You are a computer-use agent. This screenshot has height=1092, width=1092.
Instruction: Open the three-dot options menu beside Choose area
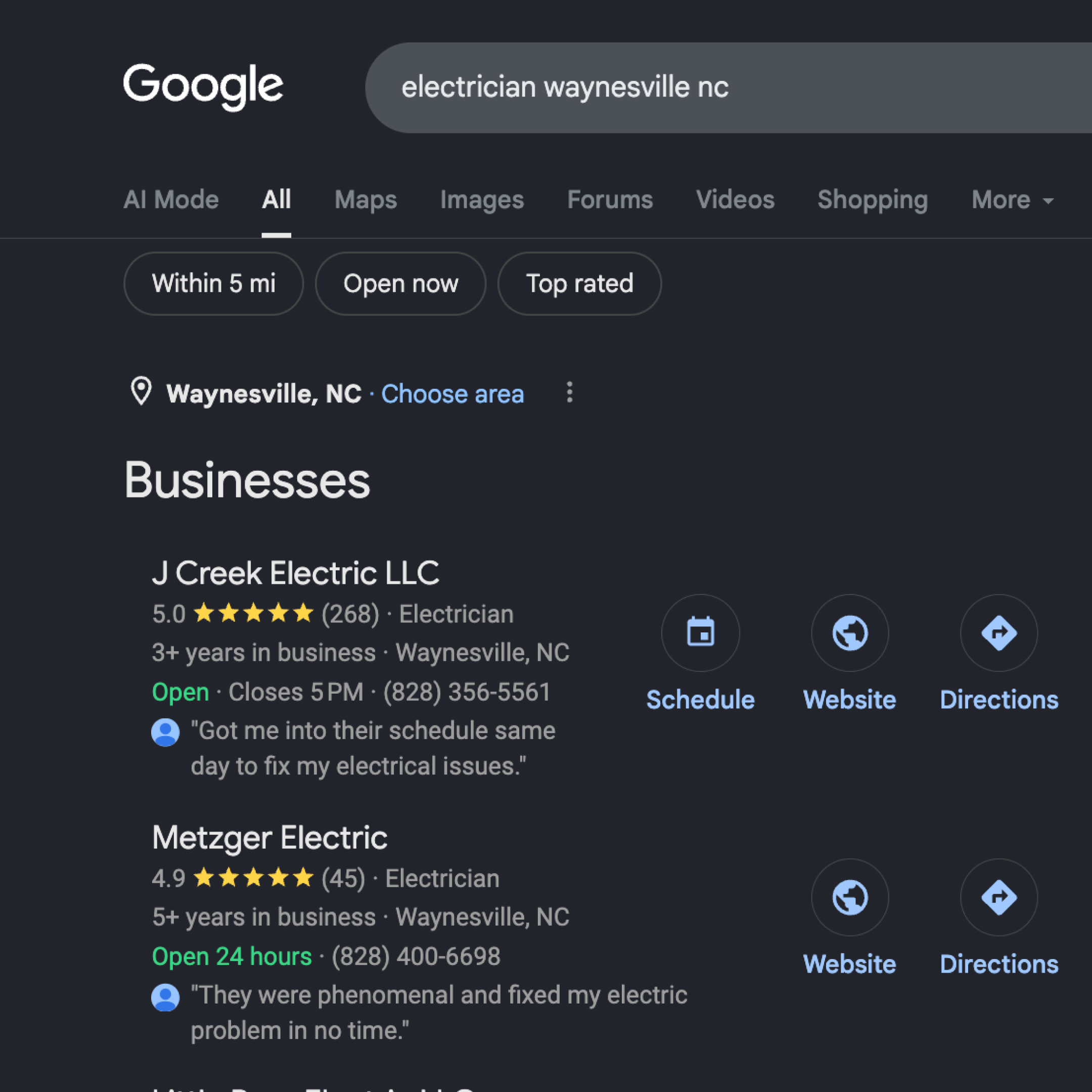pyautogui.click(x=569, y=392)
